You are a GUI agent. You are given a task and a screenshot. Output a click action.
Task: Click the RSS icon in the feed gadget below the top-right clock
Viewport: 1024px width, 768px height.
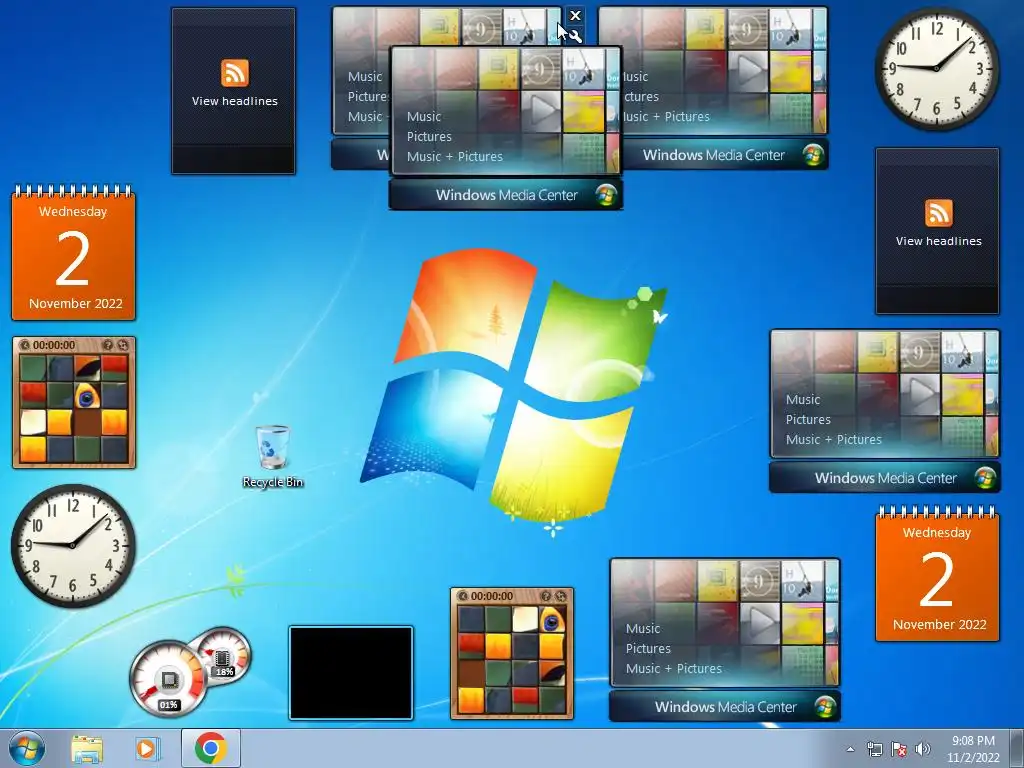point(938,213)
